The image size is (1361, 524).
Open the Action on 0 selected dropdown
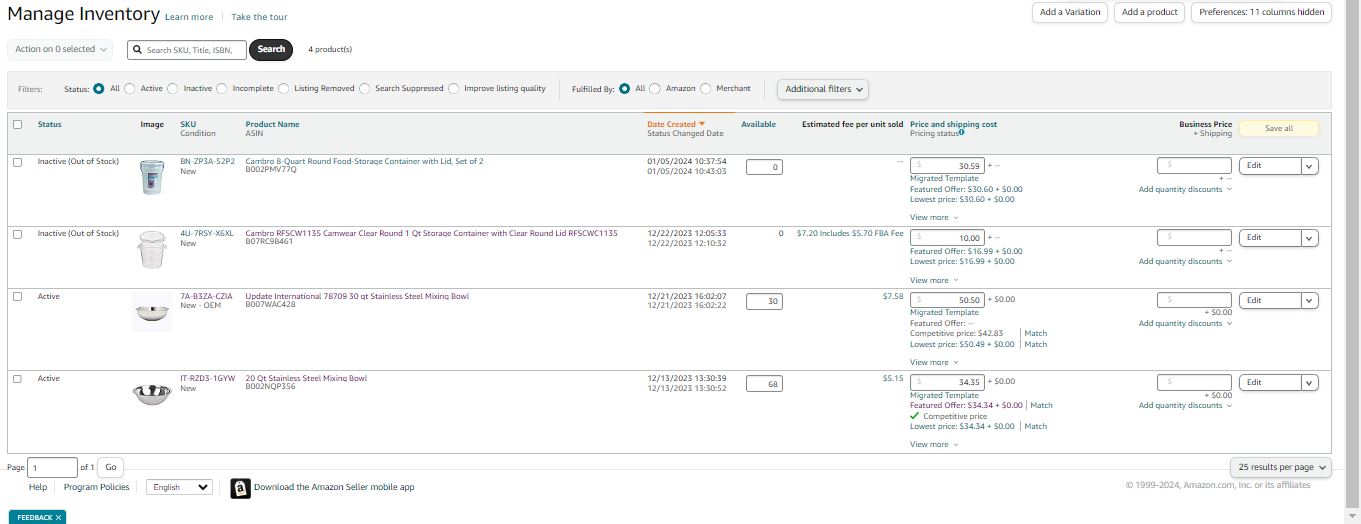(x=60, y=49)
